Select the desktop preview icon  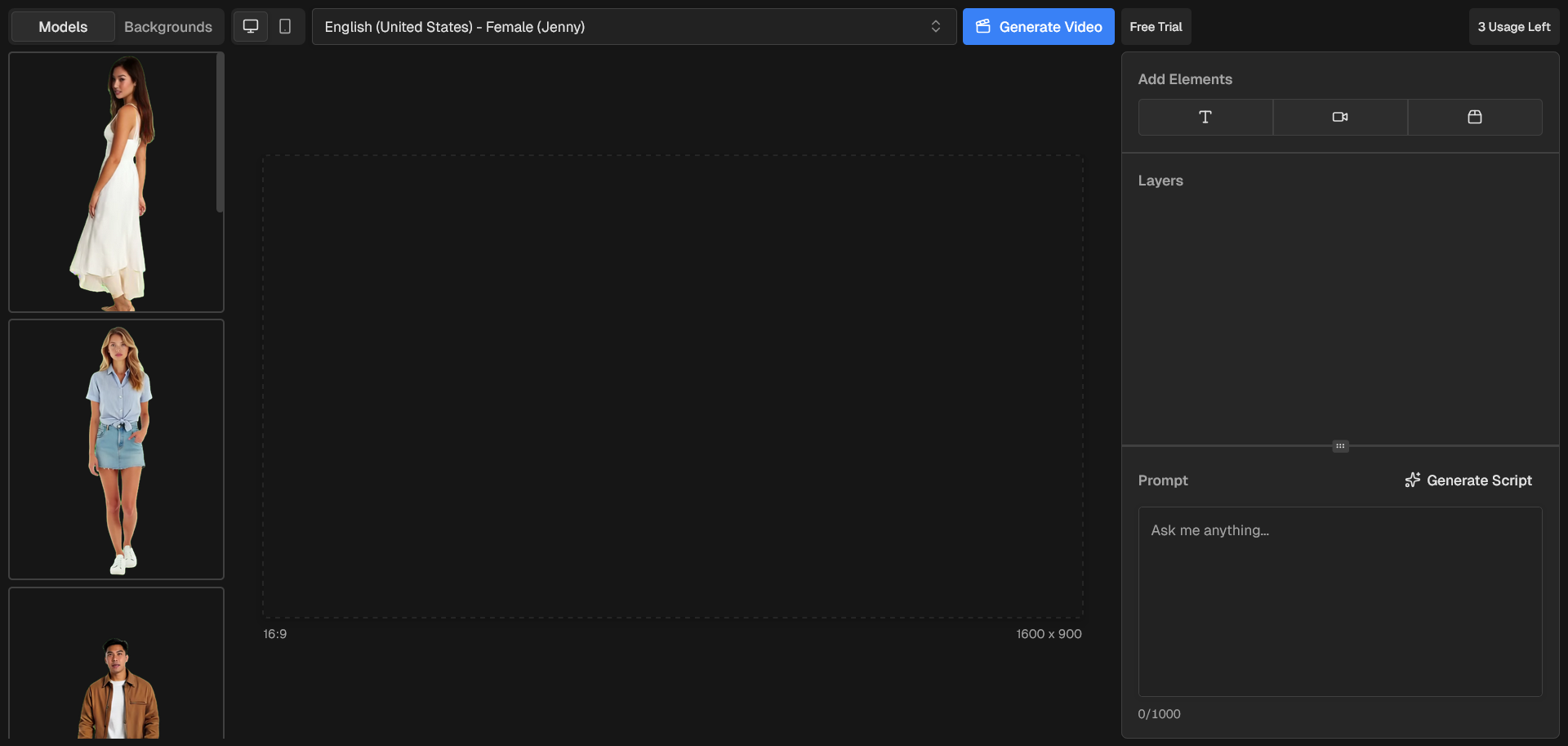[250, 25]
